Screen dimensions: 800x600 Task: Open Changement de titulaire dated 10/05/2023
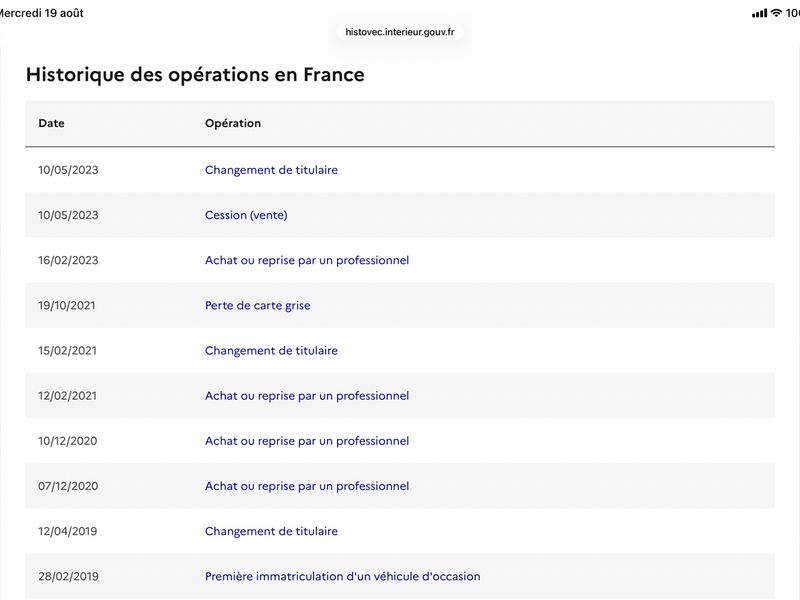click(271, 170)
